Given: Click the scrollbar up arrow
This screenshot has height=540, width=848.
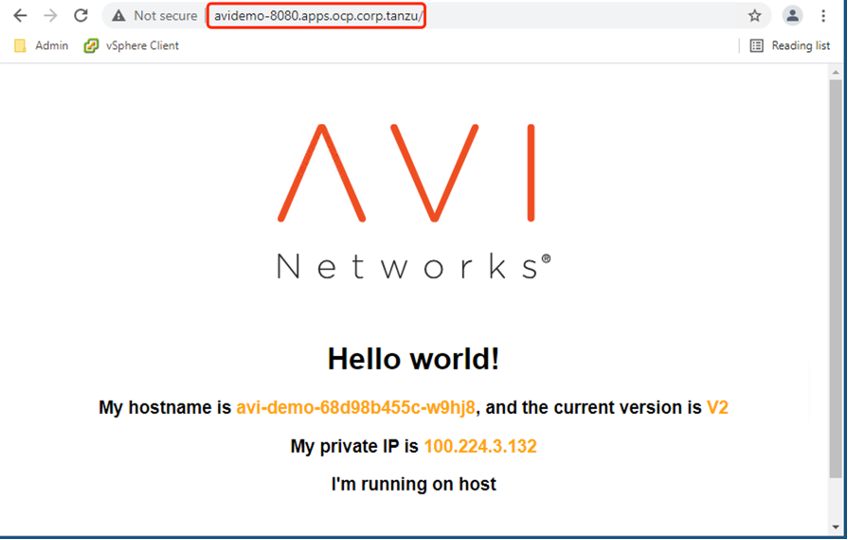Looking at the screenshot, I should pos(836,71).
